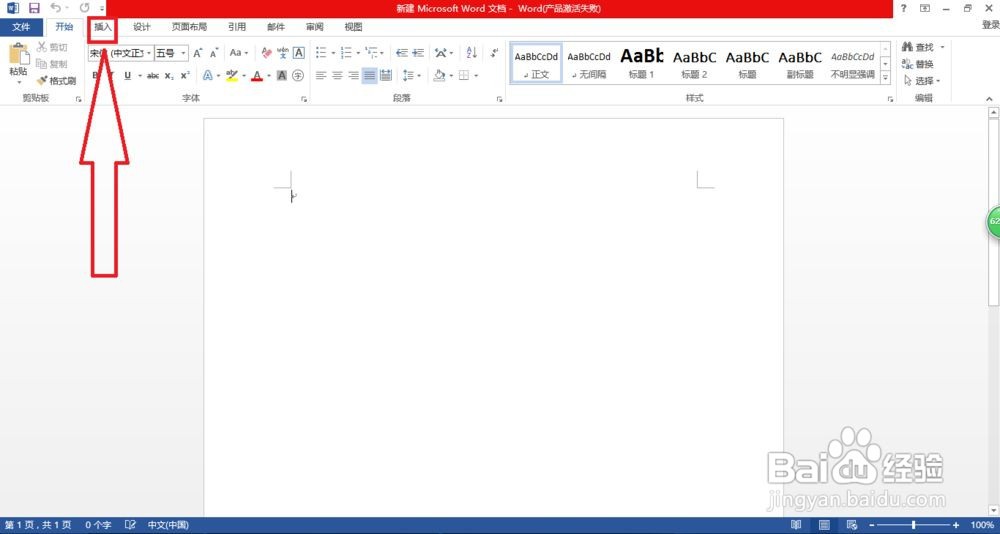Screen dimensions: 1000x534
Task: Expand the Paste options arrow
Action: tap(18, 82)
